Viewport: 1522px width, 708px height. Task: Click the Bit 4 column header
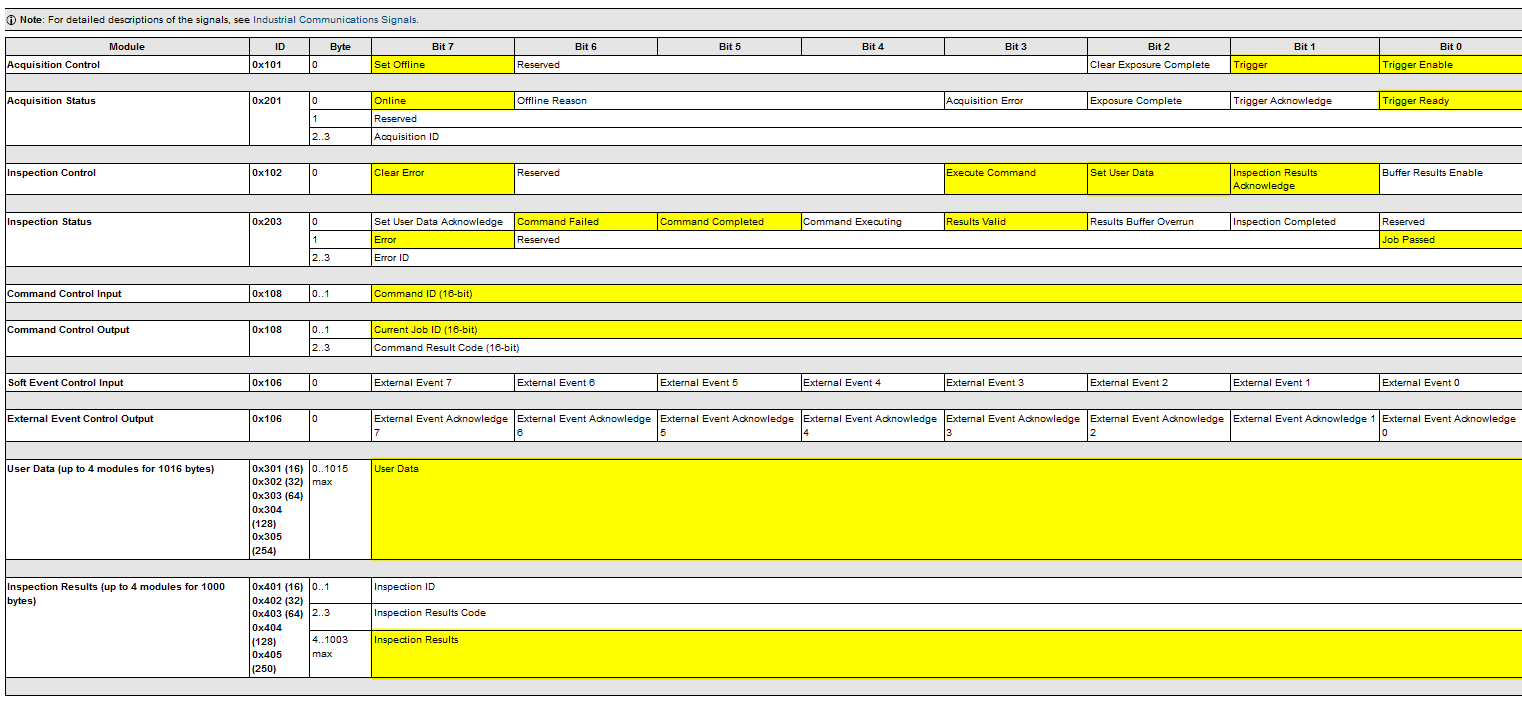point(873,47)
